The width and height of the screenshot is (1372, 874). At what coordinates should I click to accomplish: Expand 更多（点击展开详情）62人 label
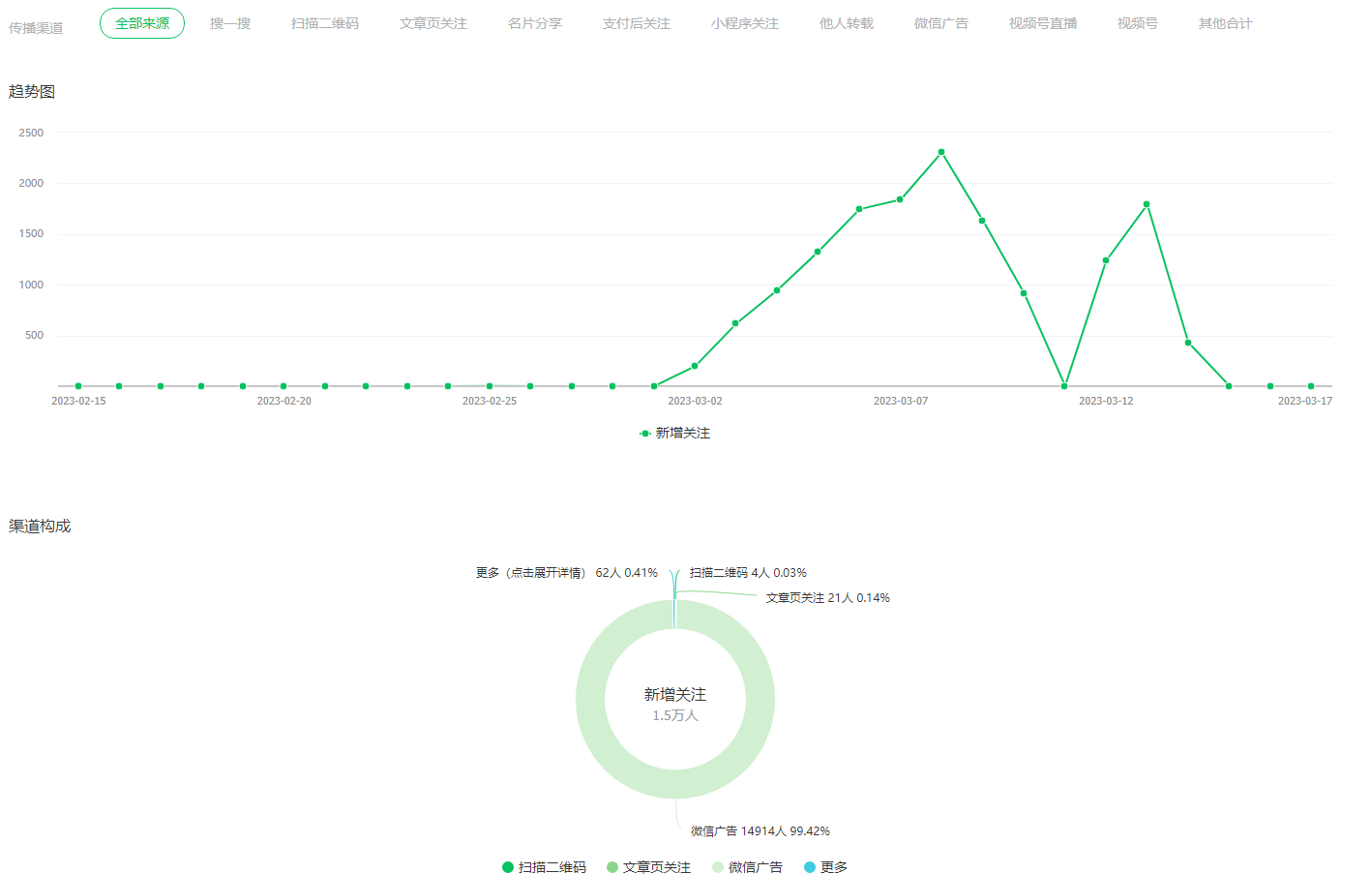tap(567, 573)
